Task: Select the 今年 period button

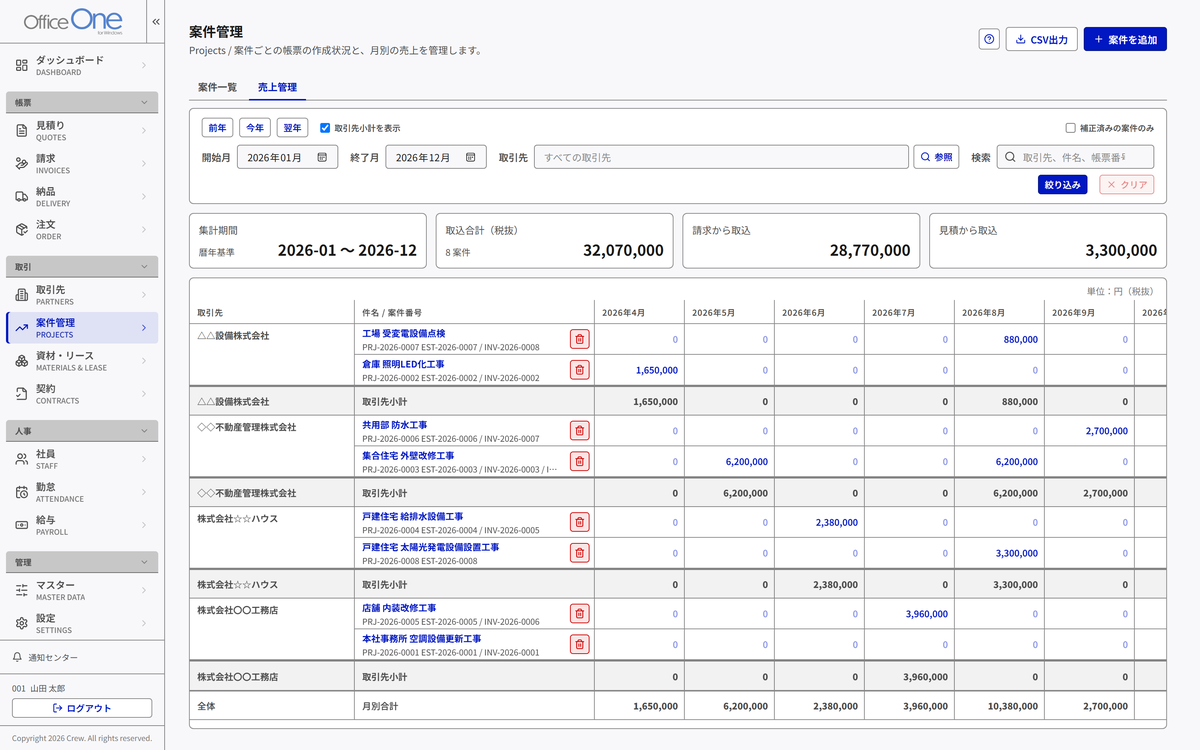Action: click(255, 128)
